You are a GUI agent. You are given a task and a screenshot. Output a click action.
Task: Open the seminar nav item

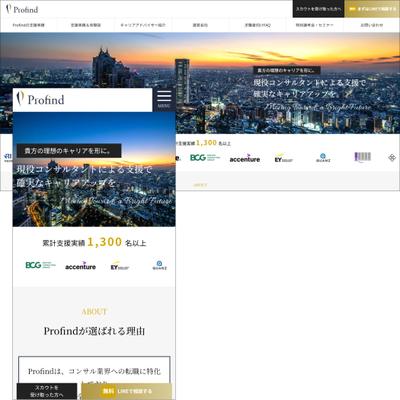coord(314,25)
